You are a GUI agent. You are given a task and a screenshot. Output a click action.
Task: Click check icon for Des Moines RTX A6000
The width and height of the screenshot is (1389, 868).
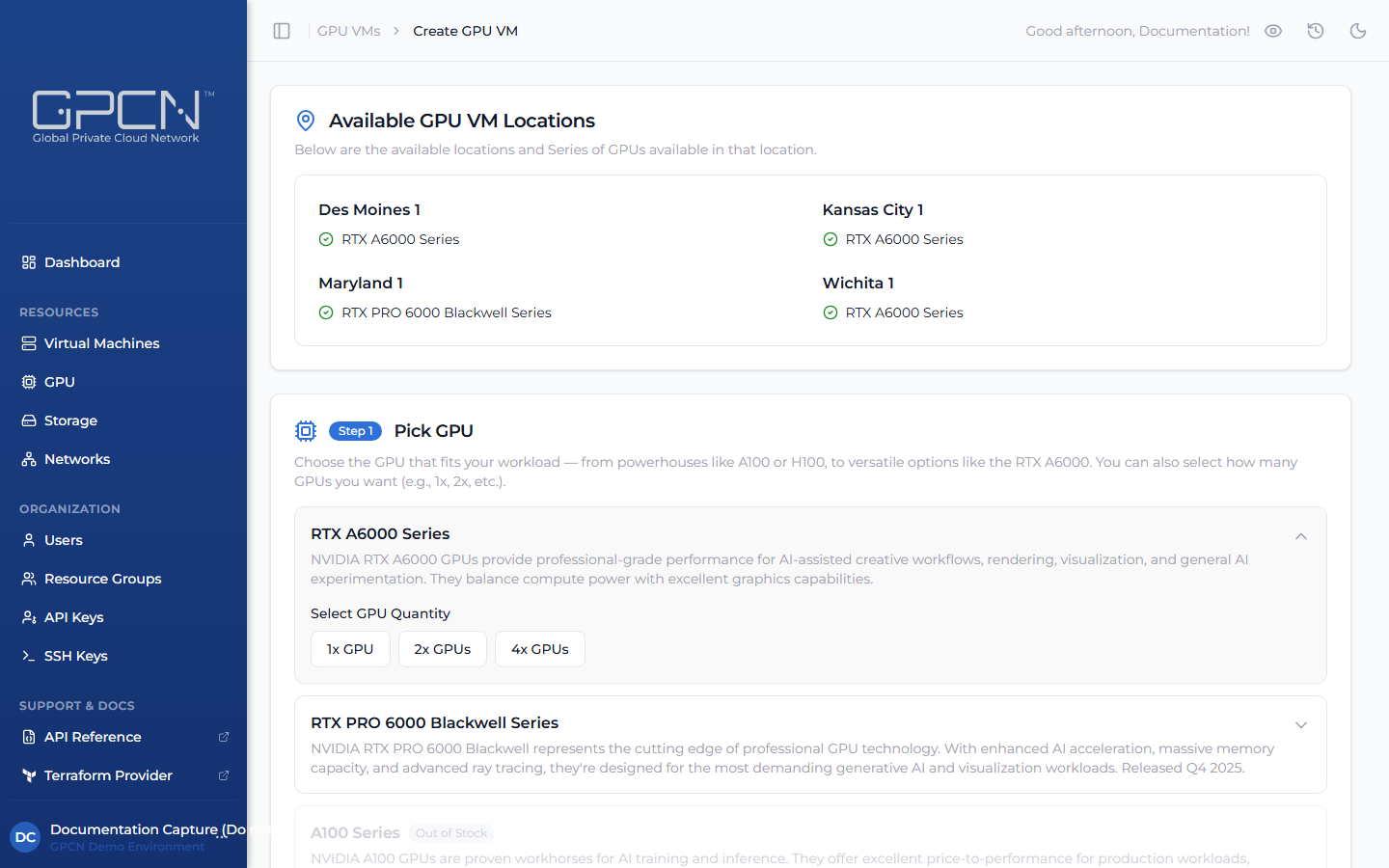[x=326, y=239]
